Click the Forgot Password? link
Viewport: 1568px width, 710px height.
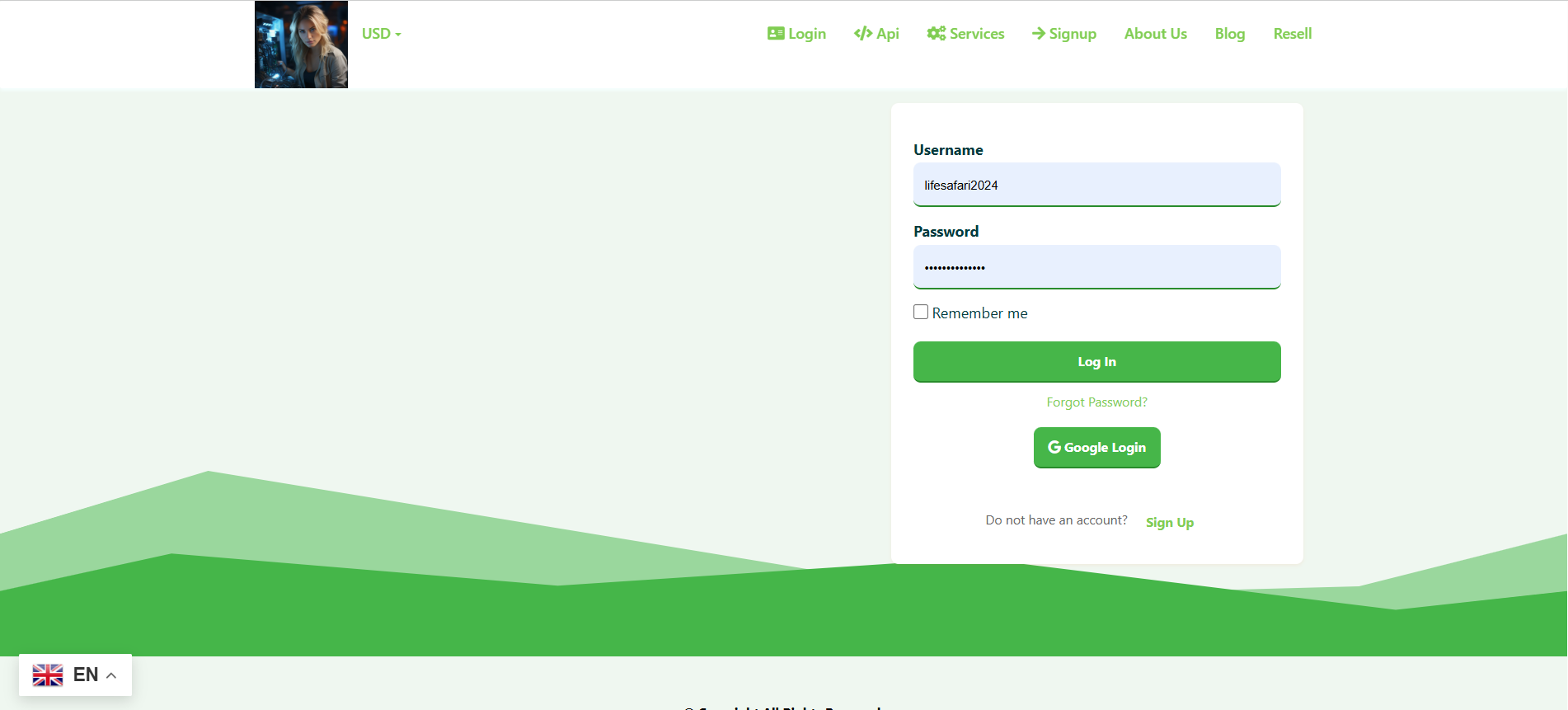pos(1096,402)
